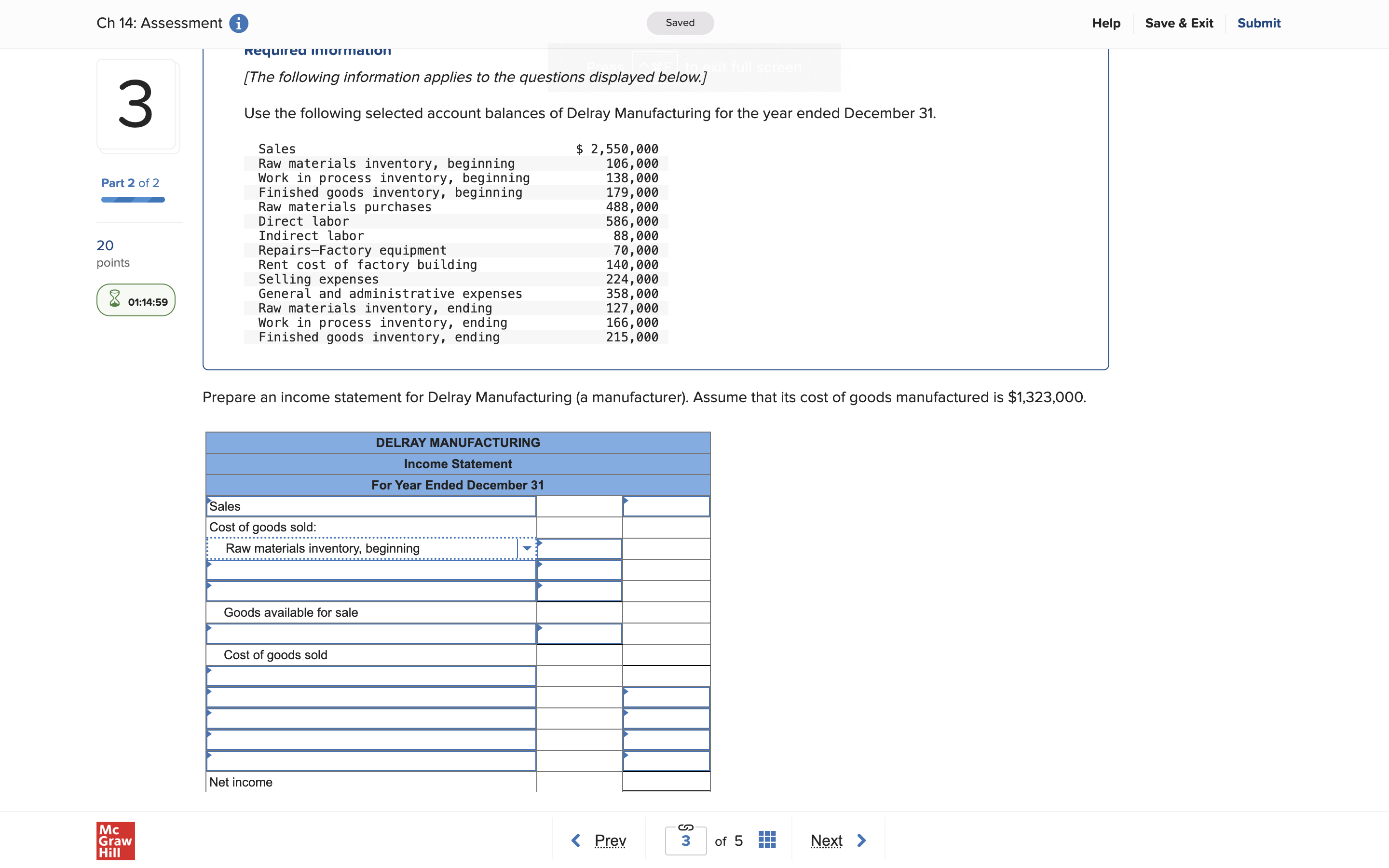Open the Raw materials inventory, beginning dropdown
This screenshot has height=868, width=1389.
coord(526,548)
